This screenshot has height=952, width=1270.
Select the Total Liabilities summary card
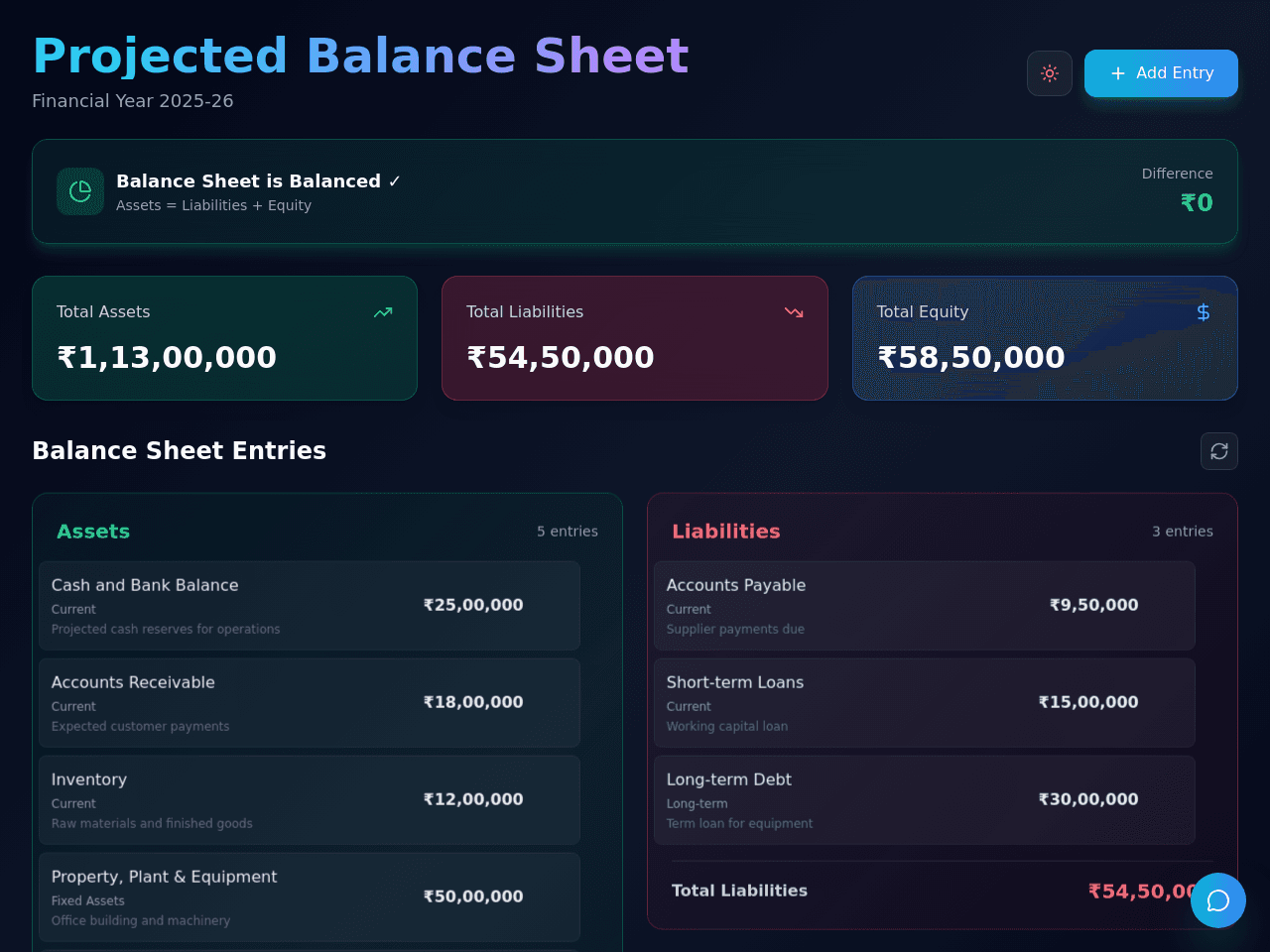click(635, 338)
